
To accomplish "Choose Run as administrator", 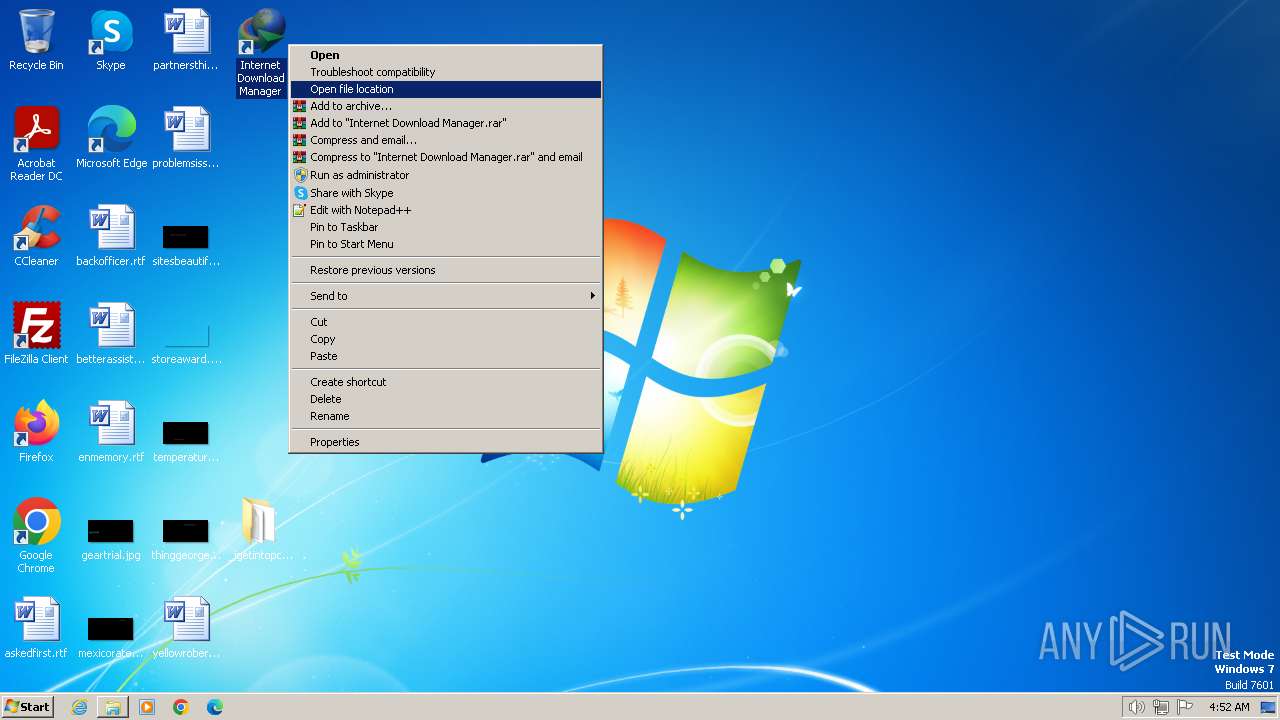I will click(x=446, y=175).
